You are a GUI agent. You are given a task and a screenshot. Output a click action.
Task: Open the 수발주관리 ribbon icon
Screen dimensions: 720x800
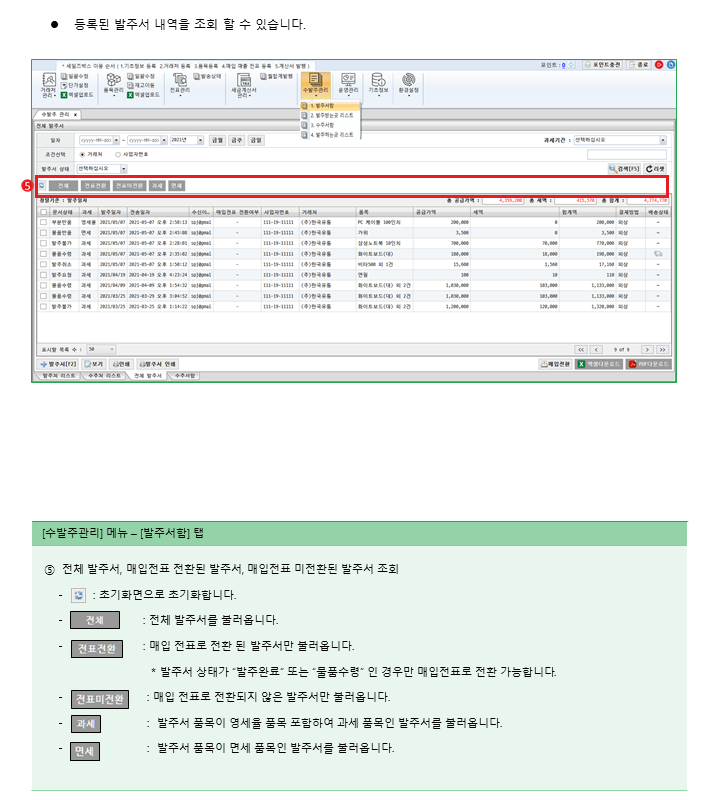tap(316, 84)
